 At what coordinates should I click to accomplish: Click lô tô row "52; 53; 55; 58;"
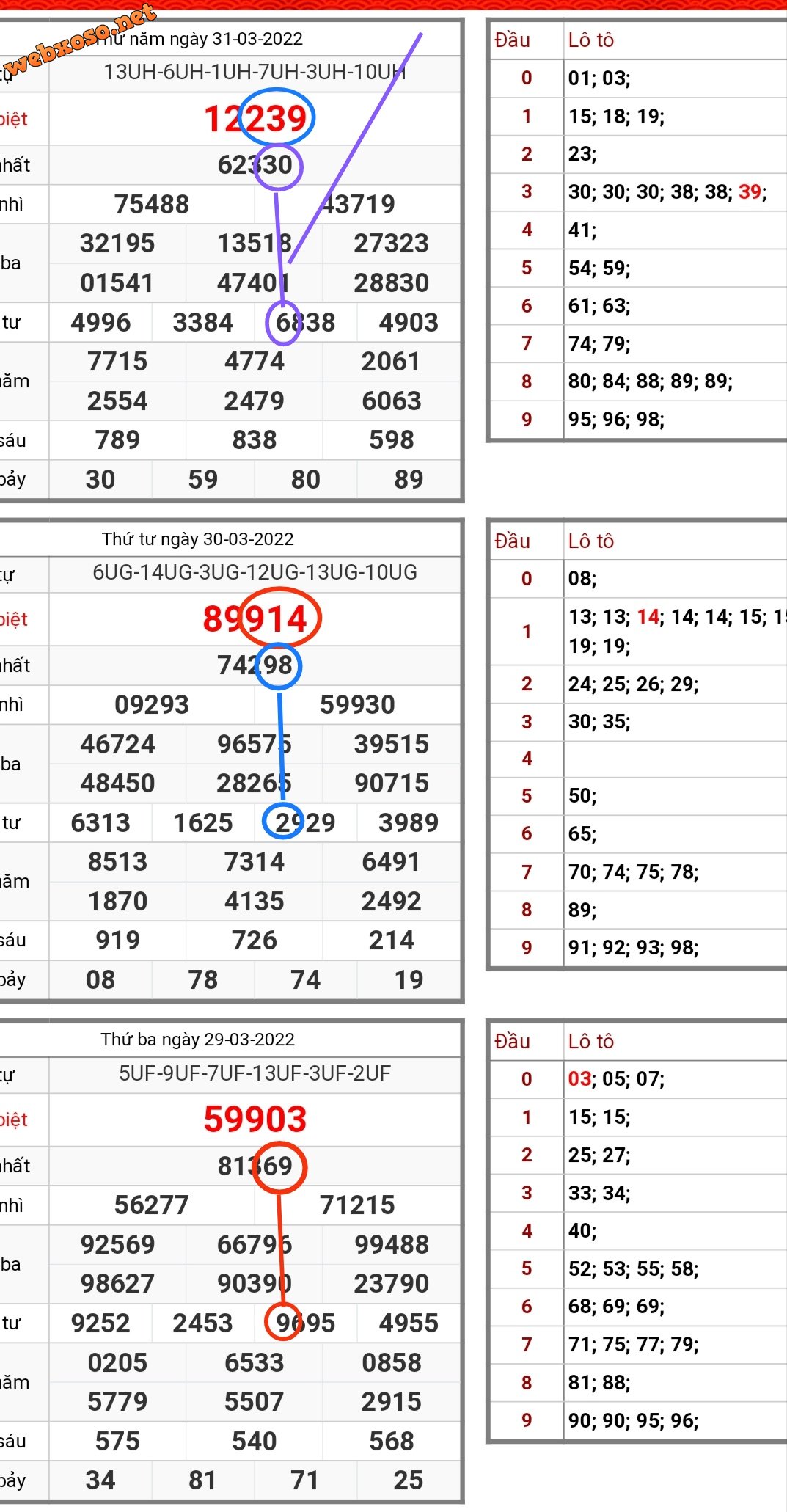point(634,1269)
